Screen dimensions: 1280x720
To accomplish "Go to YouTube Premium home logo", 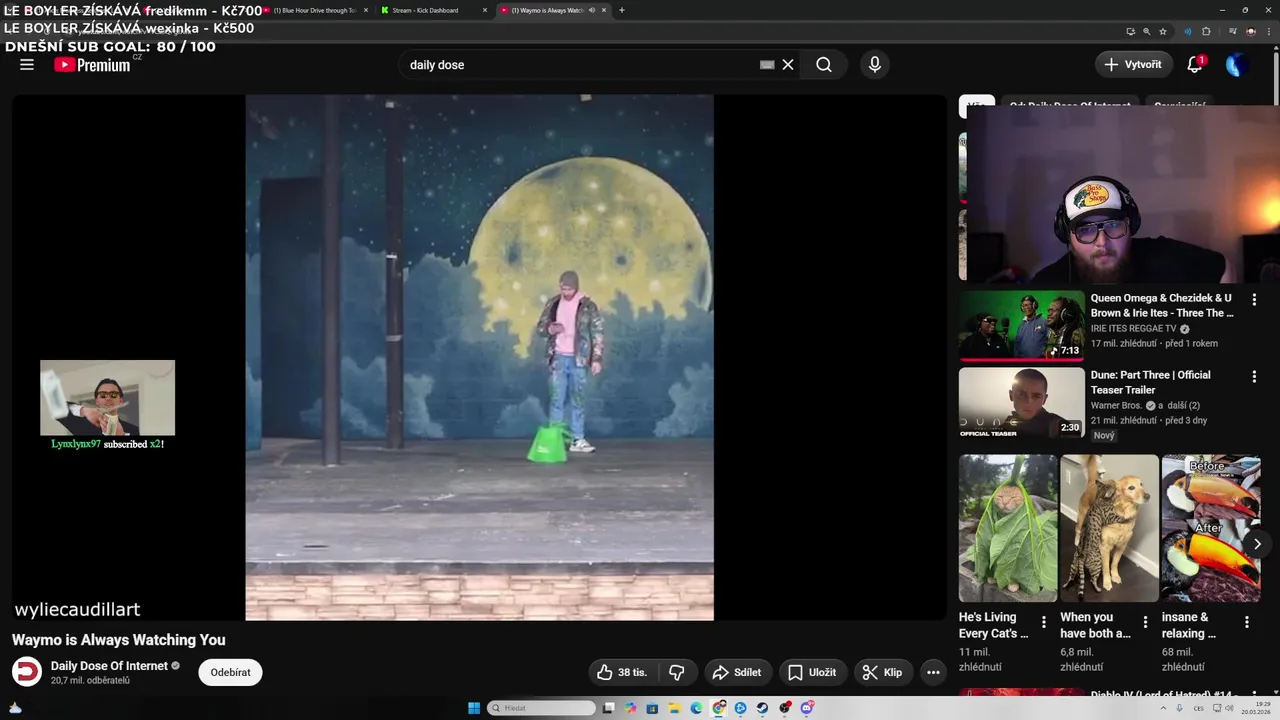I will coord(93,65).
